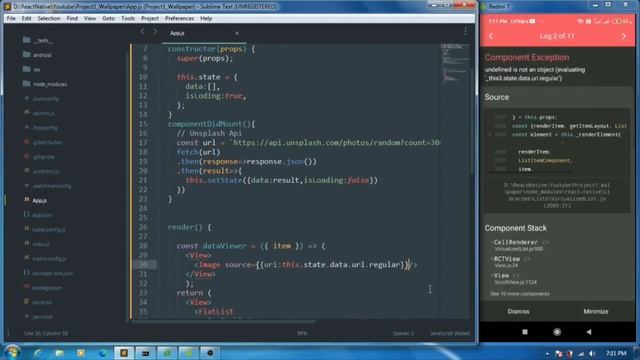Open the Spaces: 2 indentation selector
This screenshot has height=360, width=640.
[x=403, y=333]
